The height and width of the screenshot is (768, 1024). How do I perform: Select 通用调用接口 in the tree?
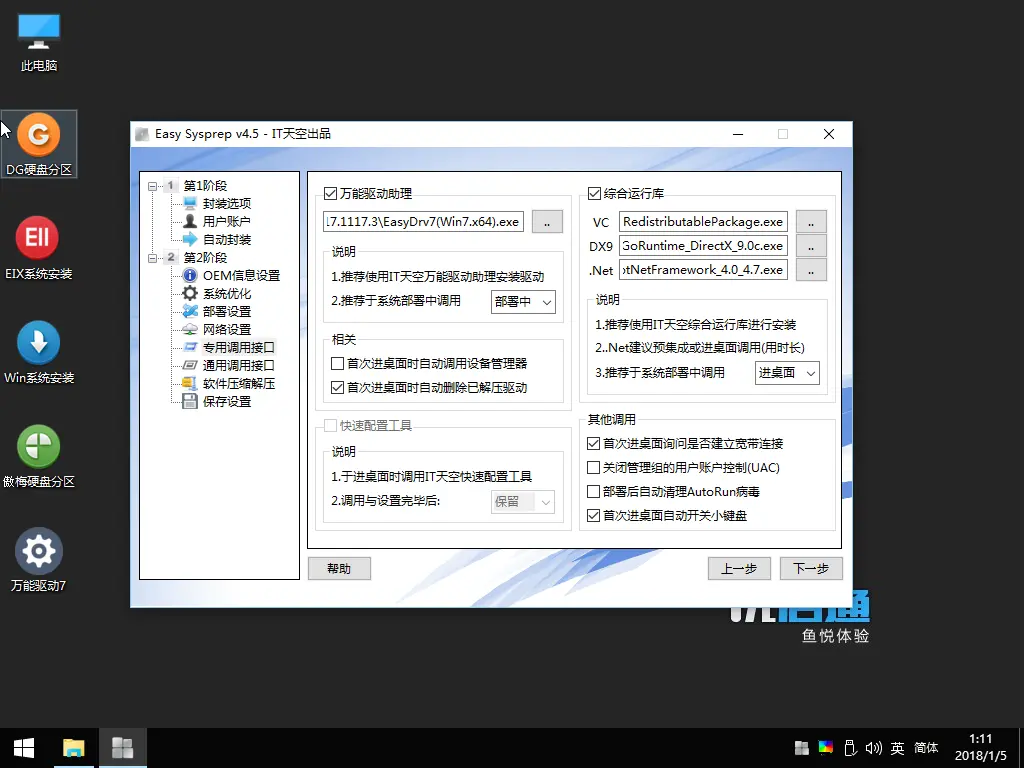[x=238, y=365]
